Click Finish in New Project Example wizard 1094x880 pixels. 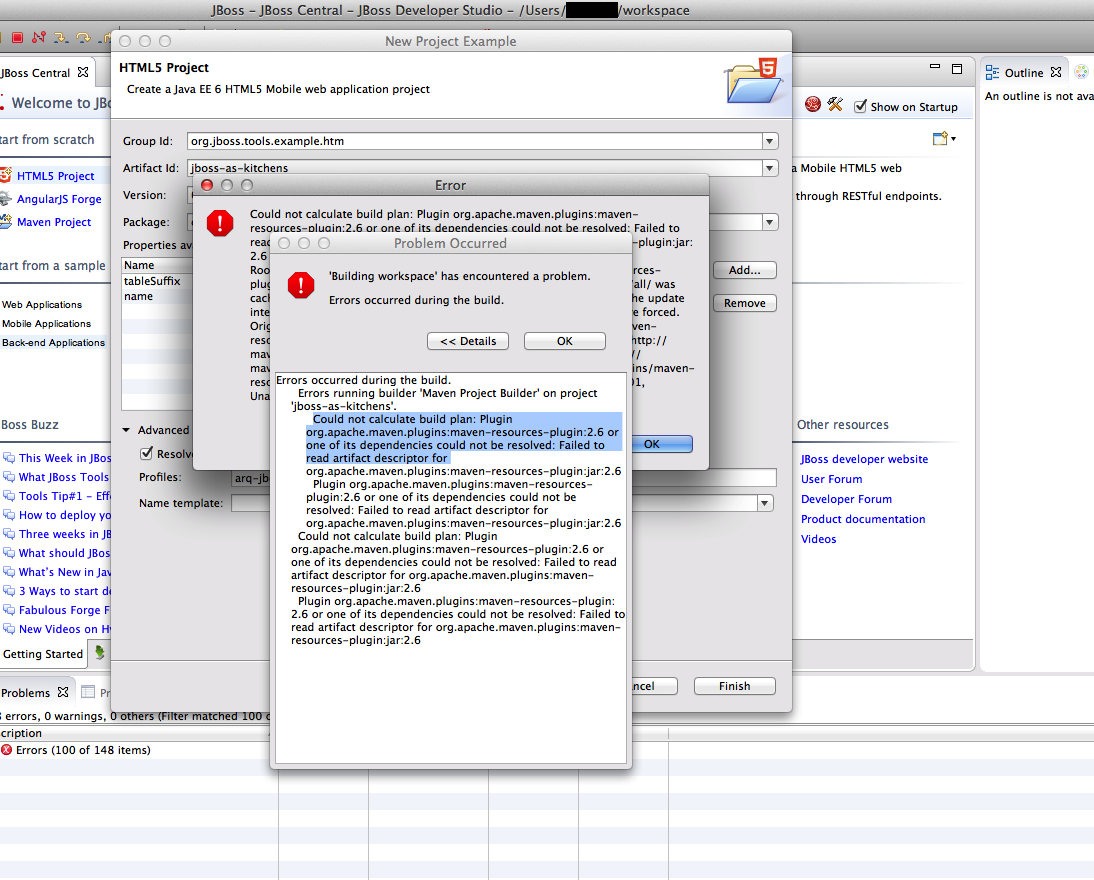735,686
